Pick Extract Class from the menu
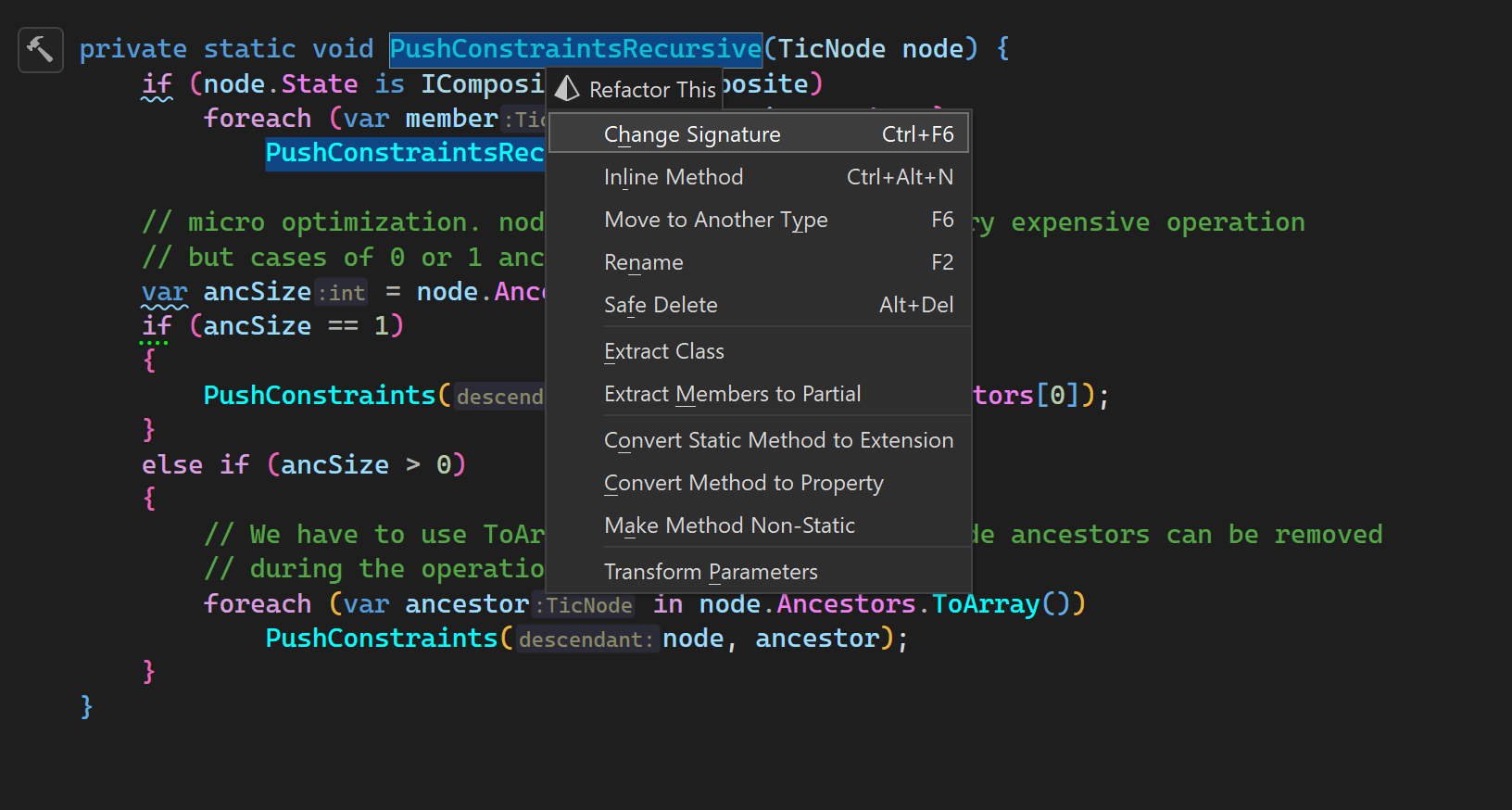 759,350
